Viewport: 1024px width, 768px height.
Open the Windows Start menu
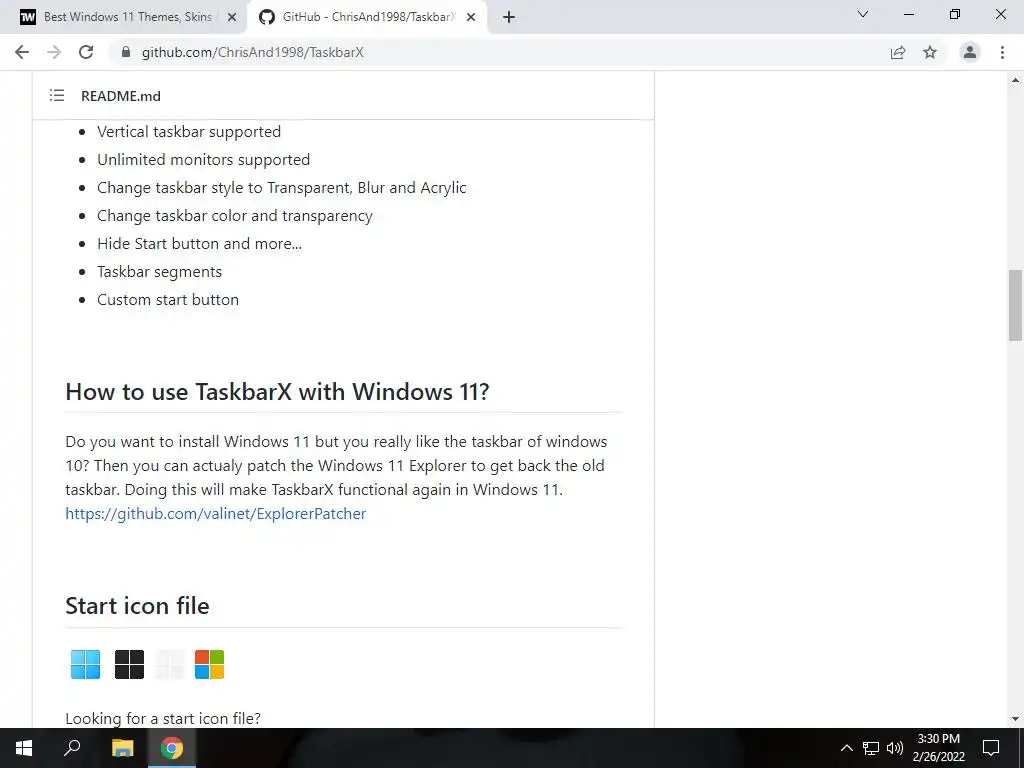coord(24,748)
